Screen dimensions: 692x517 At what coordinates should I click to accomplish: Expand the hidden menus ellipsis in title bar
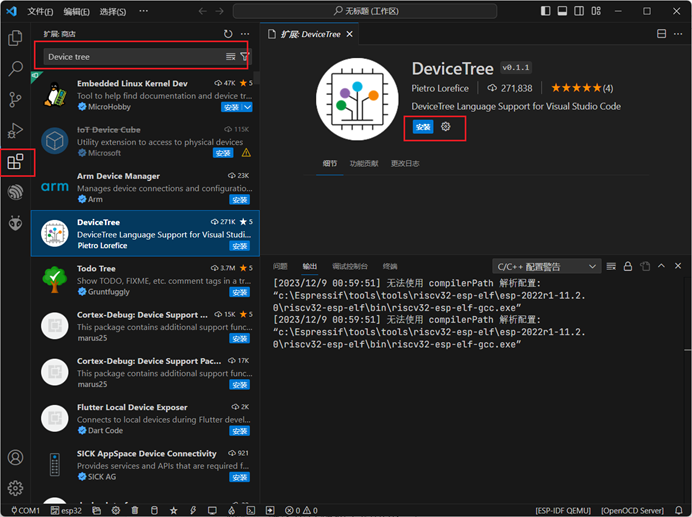coord(143,11)
